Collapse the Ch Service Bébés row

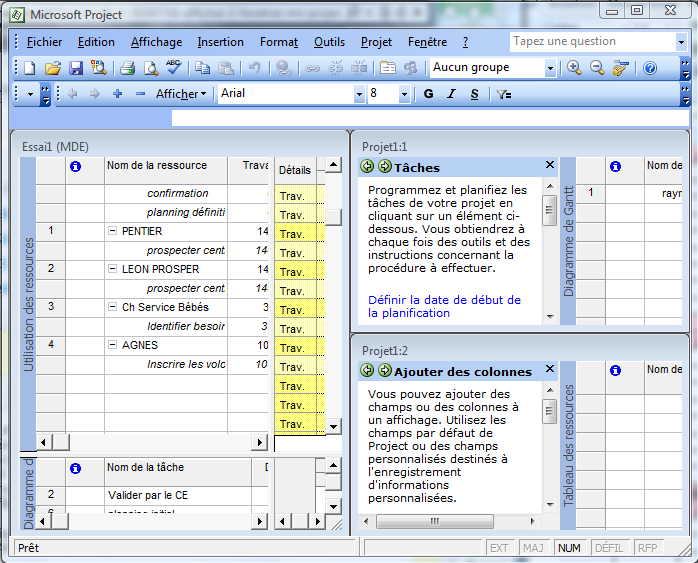113,307
